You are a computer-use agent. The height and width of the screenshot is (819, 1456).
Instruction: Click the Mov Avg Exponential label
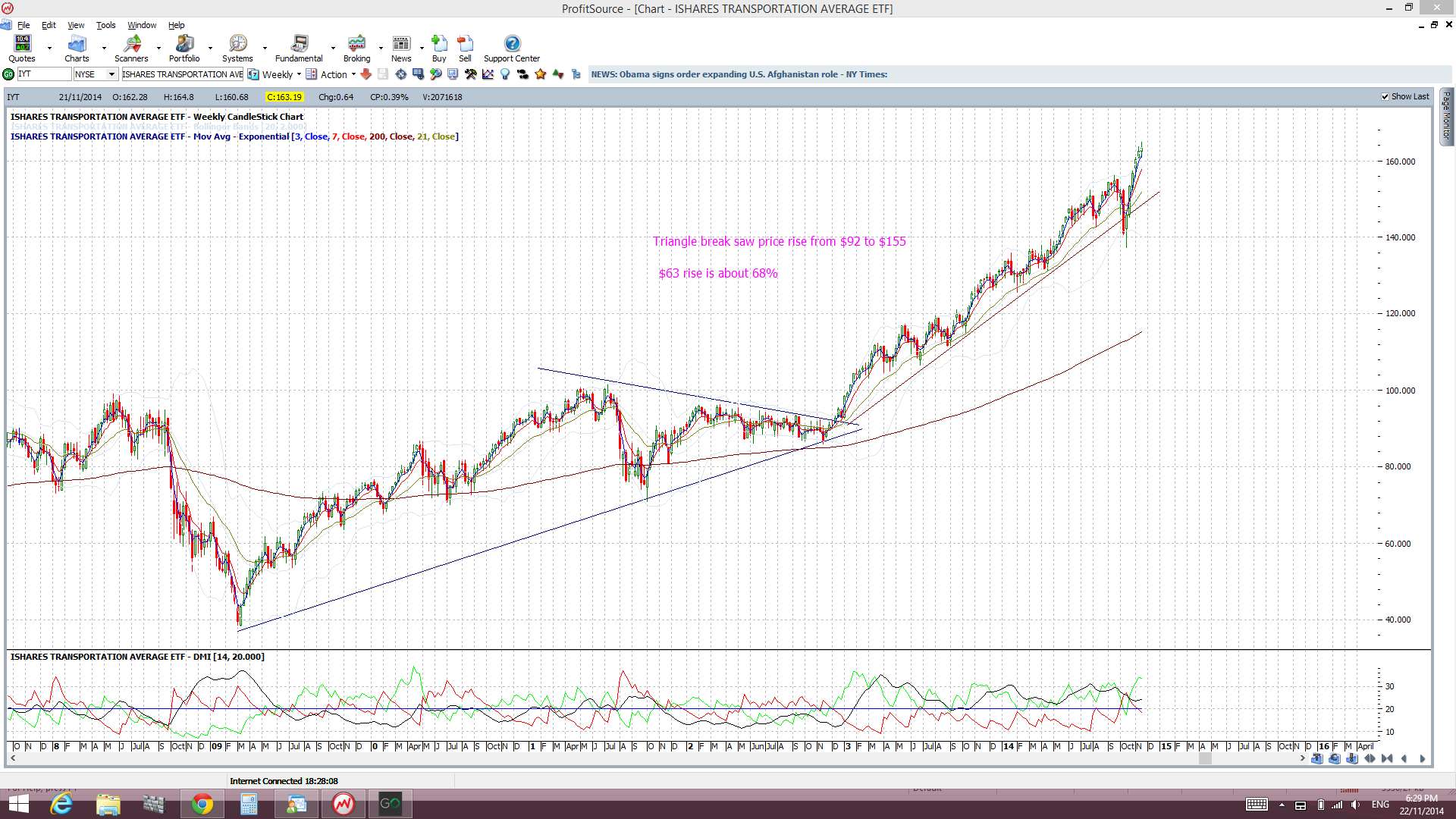234,136
